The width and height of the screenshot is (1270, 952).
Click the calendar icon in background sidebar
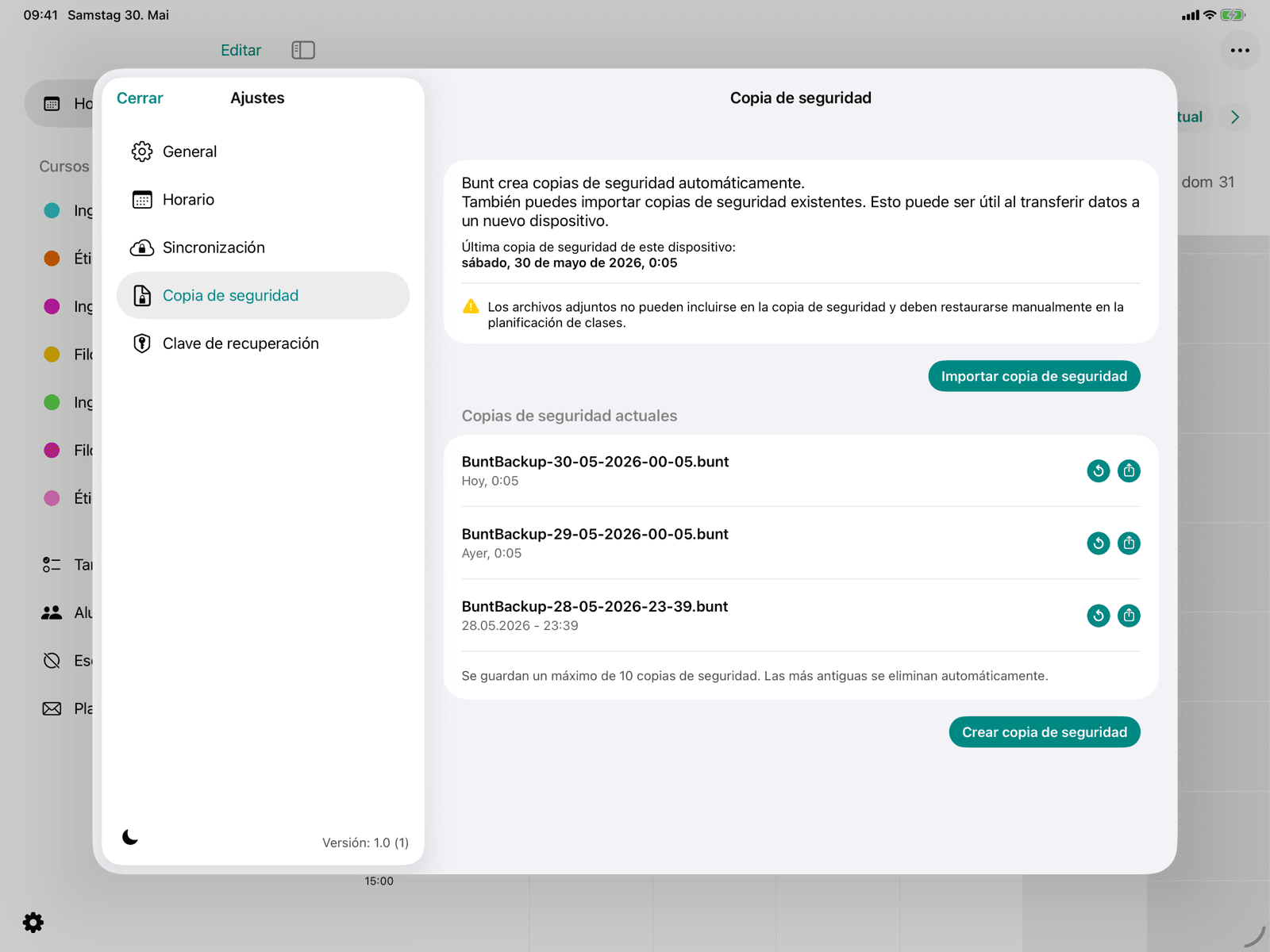52,104
